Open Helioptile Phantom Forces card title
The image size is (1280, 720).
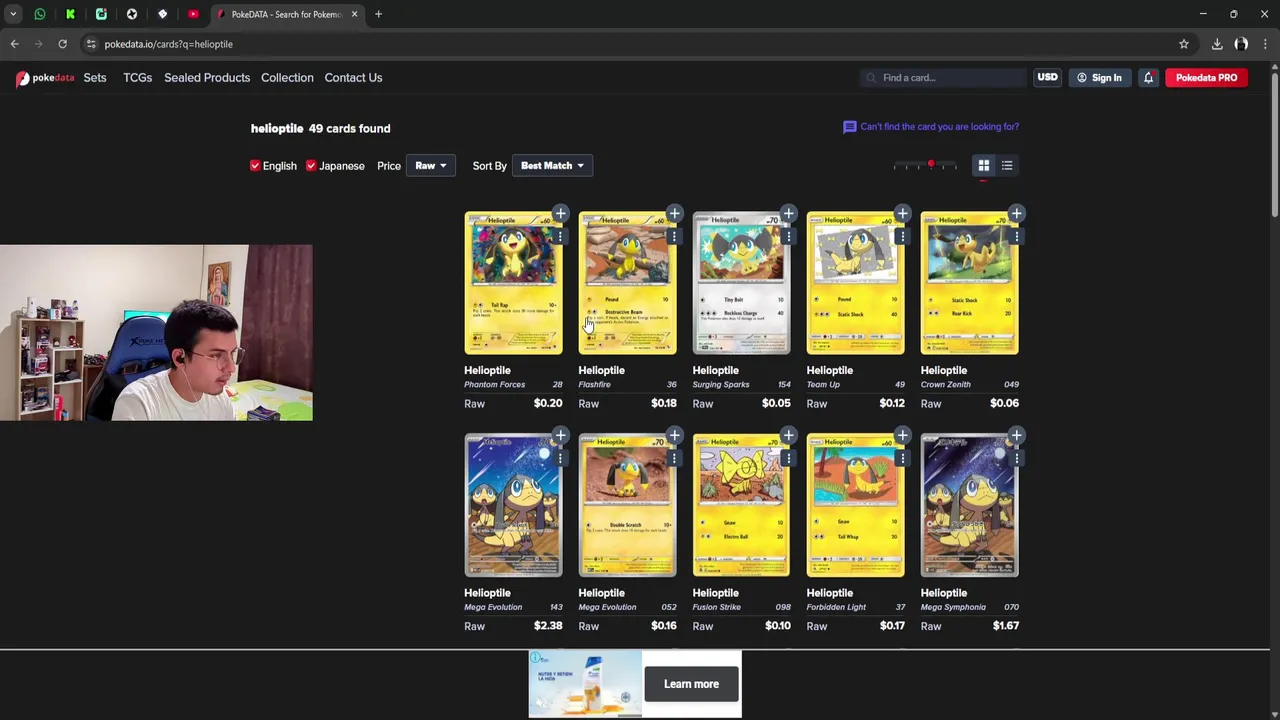click(x=487, y=370)
